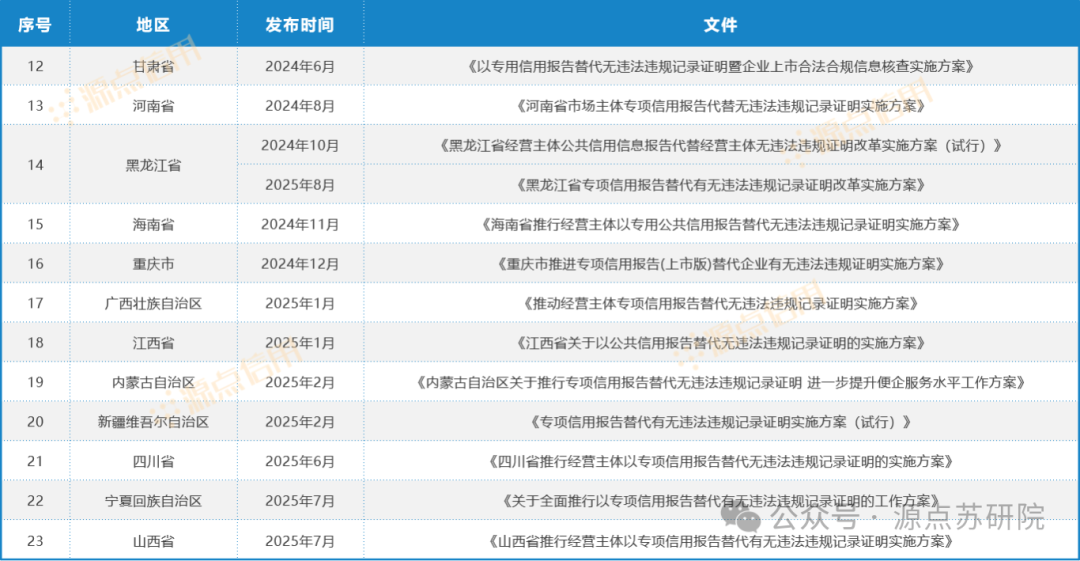Click 2025年7月 in the 宁夏回族自治区 row
This screenshot has width=1080, height=561.
pos(300,500)
